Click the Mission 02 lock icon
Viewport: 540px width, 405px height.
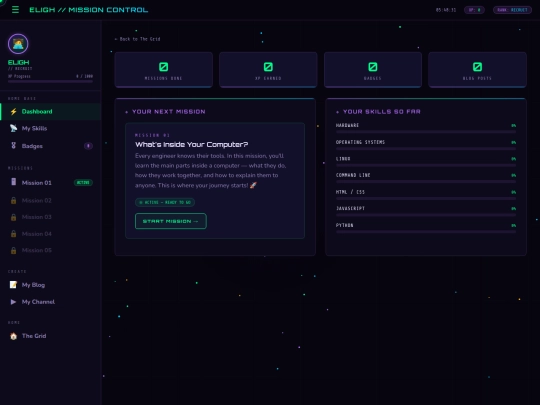pos(13,200)
